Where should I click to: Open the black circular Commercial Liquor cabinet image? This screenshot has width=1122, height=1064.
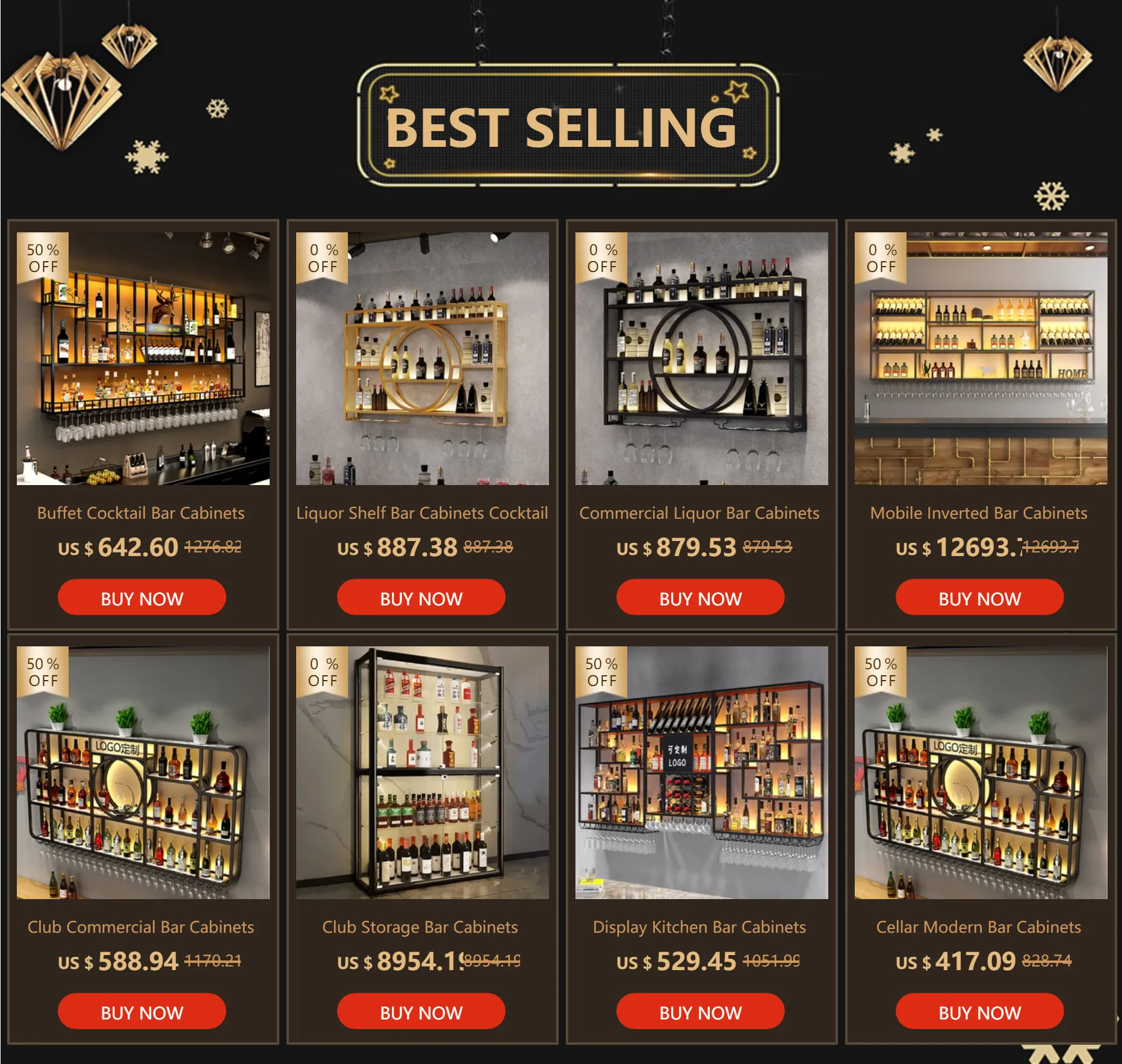click(x=702, y=359)
